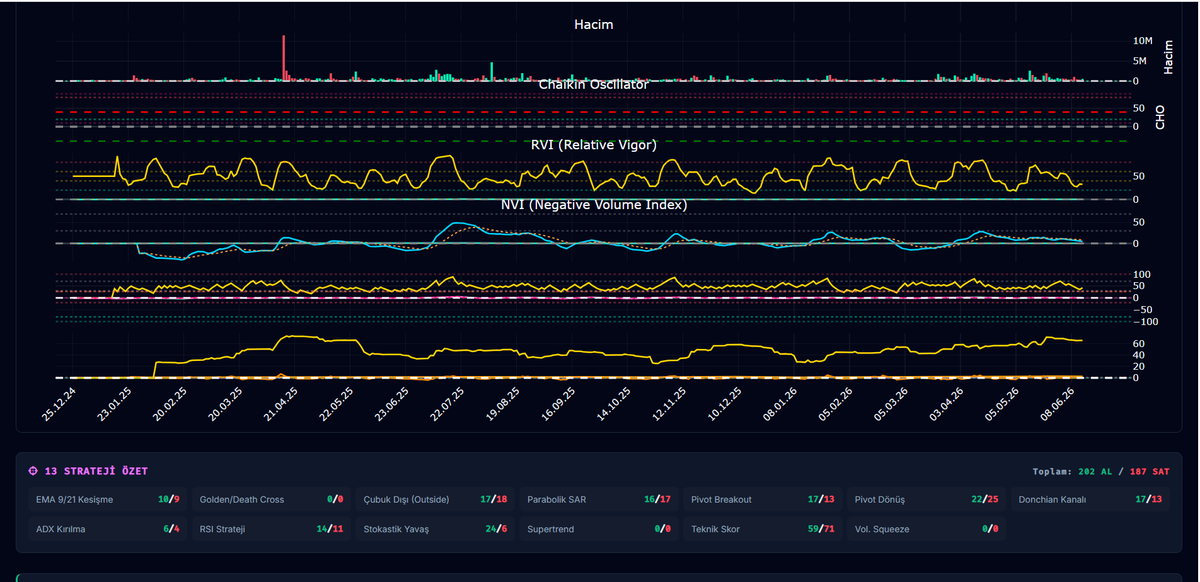Click the 23.06.25 date label
Image resolution: width=1200 pixels, height=582 pixels.
pyautogui.click(x=394, y=405)
